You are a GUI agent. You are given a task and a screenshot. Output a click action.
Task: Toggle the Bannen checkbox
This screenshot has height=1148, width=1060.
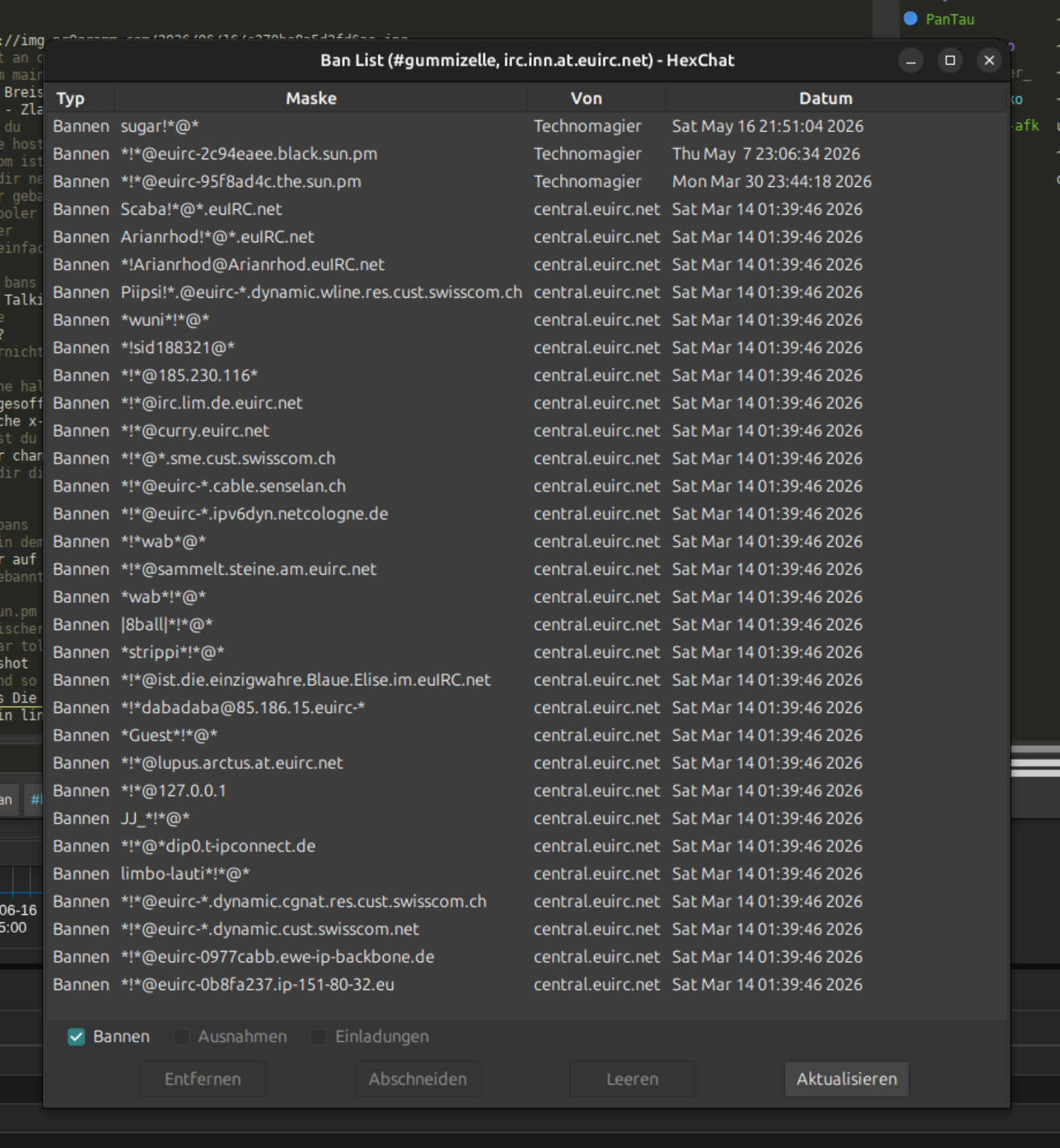pos(76,1037)
